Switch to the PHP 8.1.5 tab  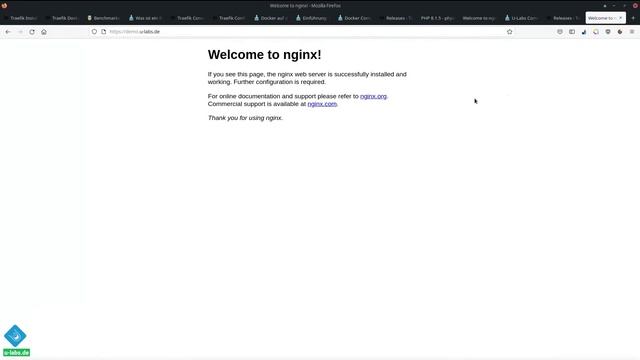(x=437, y=18)
